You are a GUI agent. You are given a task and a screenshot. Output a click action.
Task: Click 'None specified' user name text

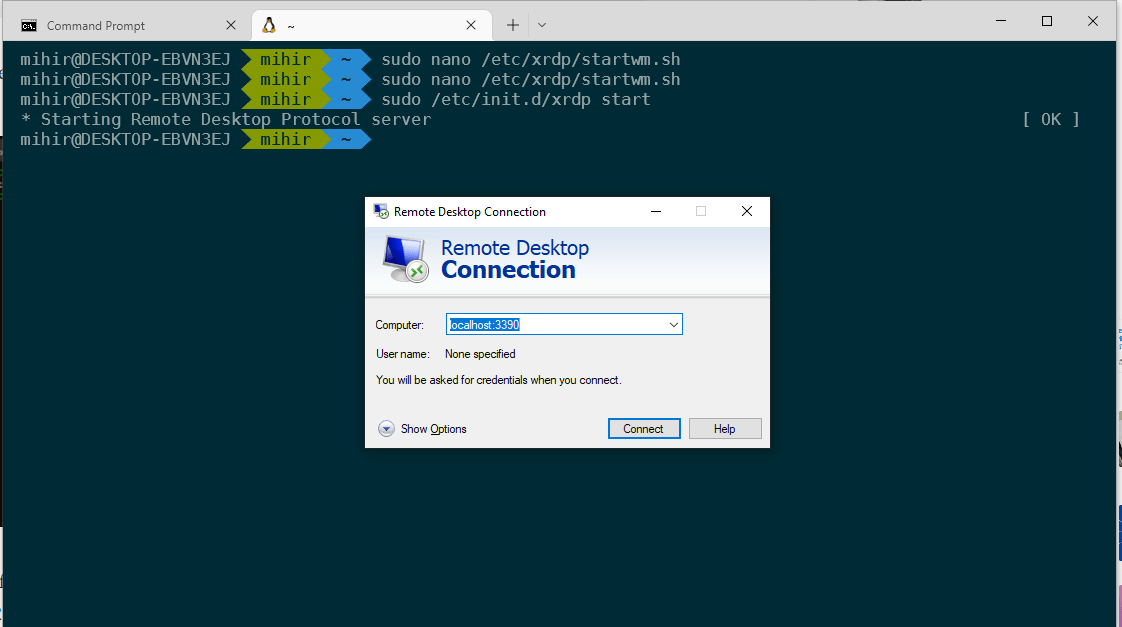point(480,354)
